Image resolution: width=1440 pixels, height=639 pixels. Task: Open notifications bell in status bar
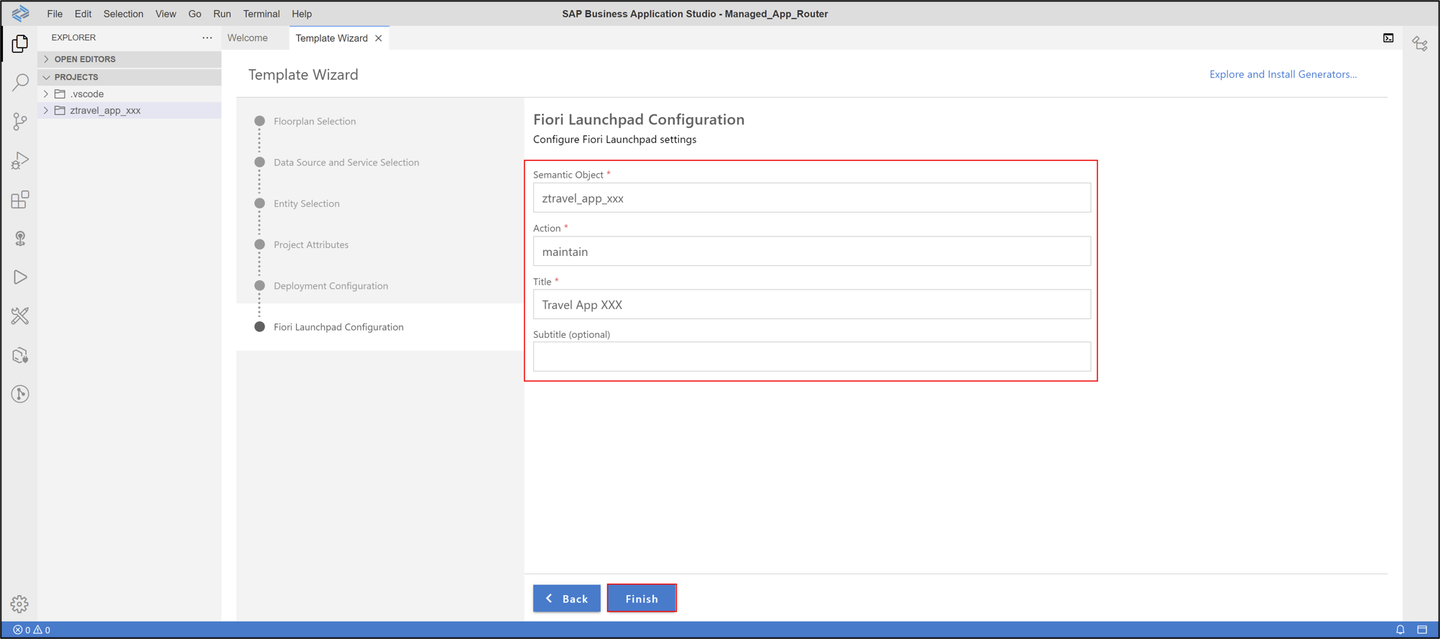1400,630
